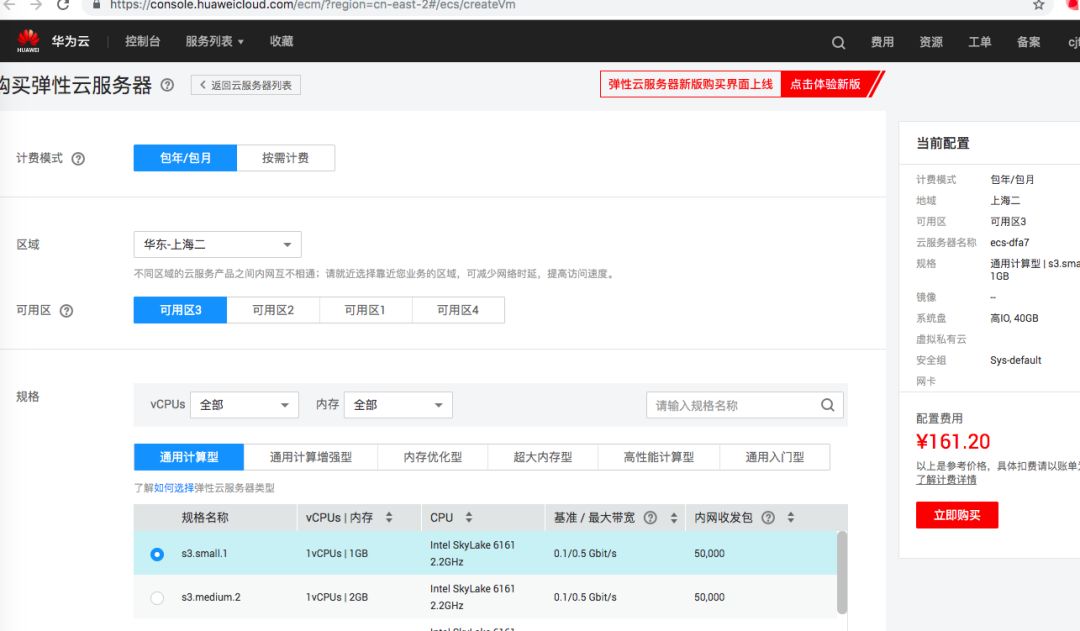Click the 立即购买 purchase button
Viewport: 1080px width, 631px height.
[x=956, y=513]
